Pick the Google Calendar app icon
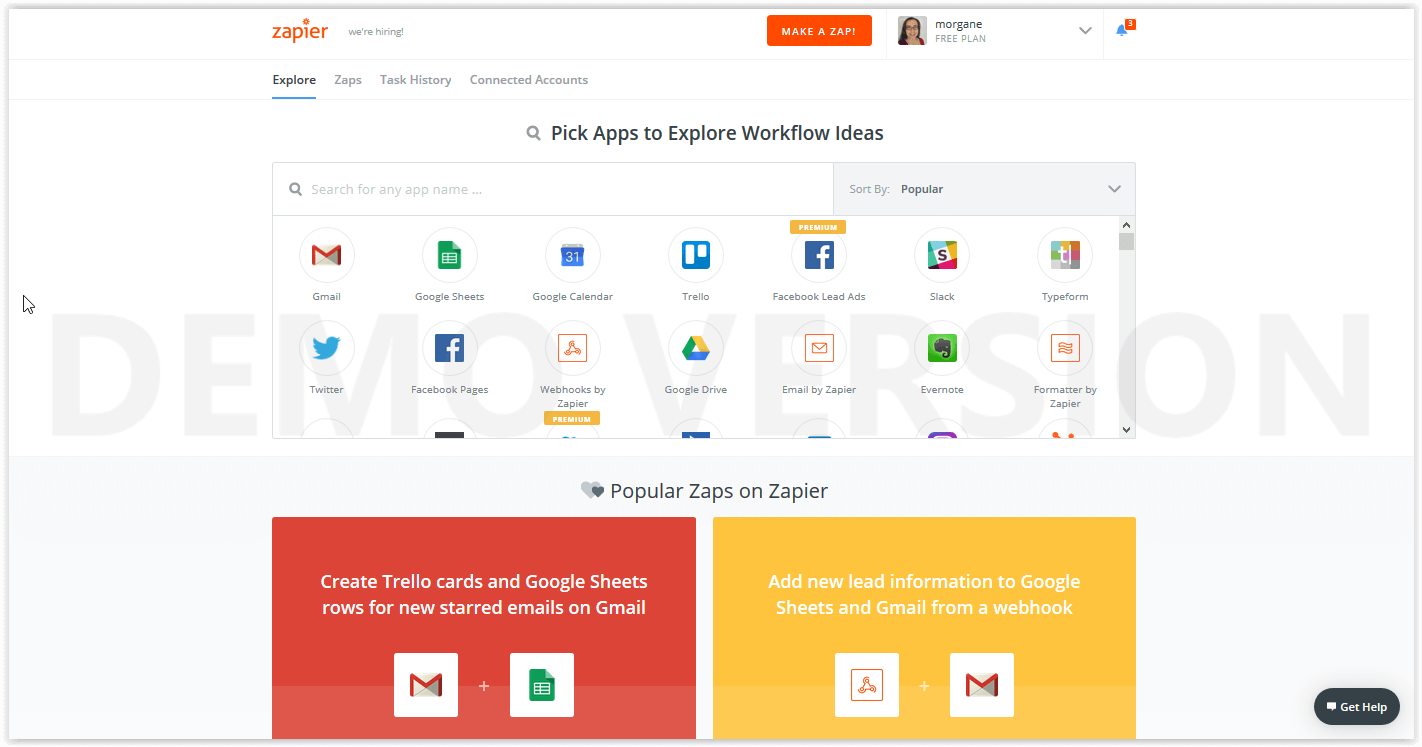 pos(572,256)
